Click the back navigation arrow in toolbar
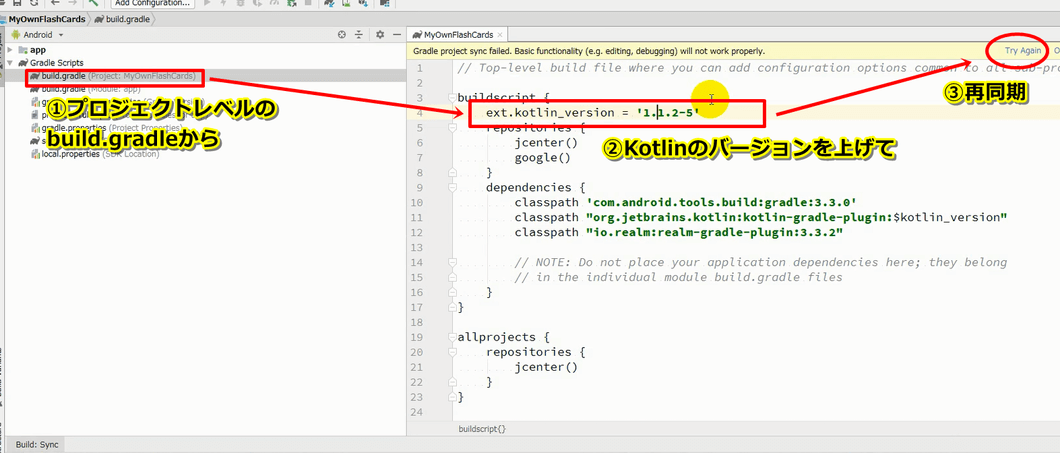1060x453 pixels. tap(55, 3)
